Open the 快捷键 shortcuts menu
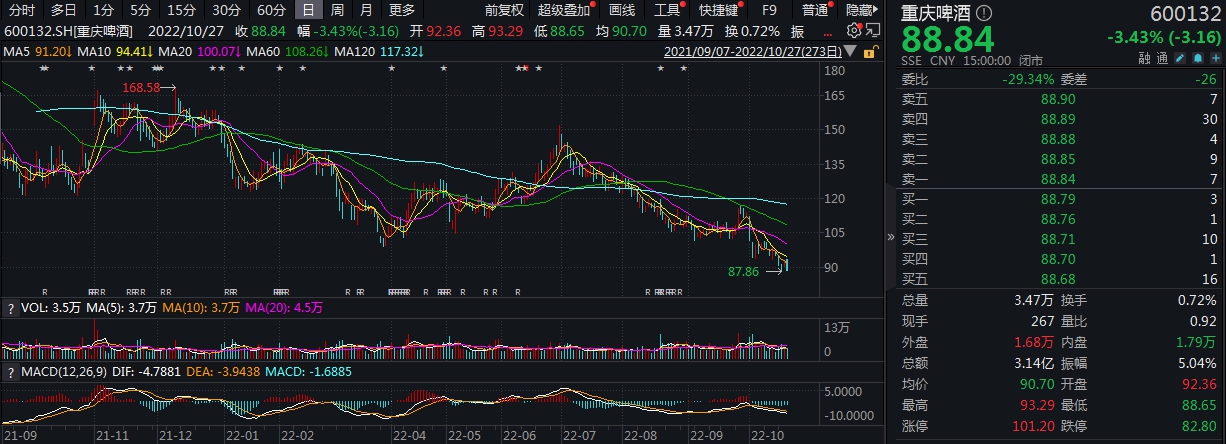The height and width of the screenshot is (444, 1226). (720, 10)
